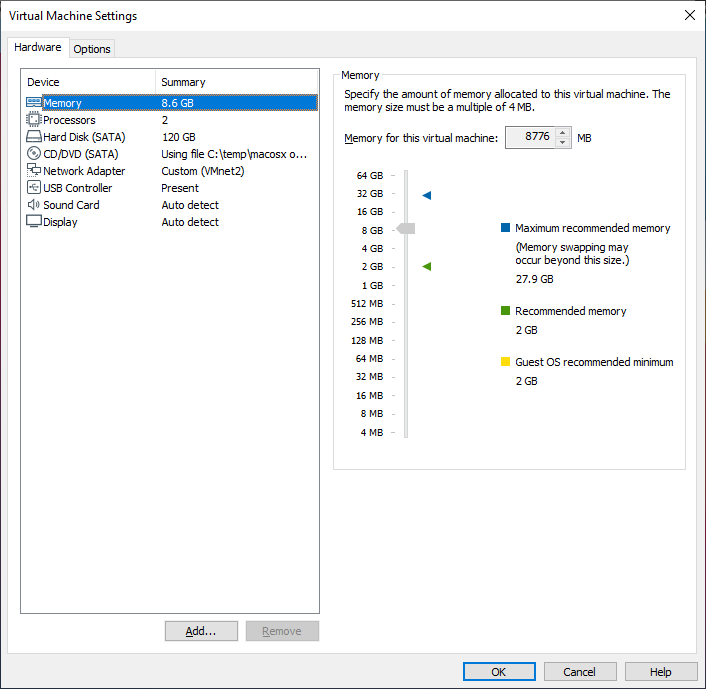The height and width of the screenshot is (689, 706).
Task: Click the 120 GB hard disk summary
Action: tap(179, 137)
